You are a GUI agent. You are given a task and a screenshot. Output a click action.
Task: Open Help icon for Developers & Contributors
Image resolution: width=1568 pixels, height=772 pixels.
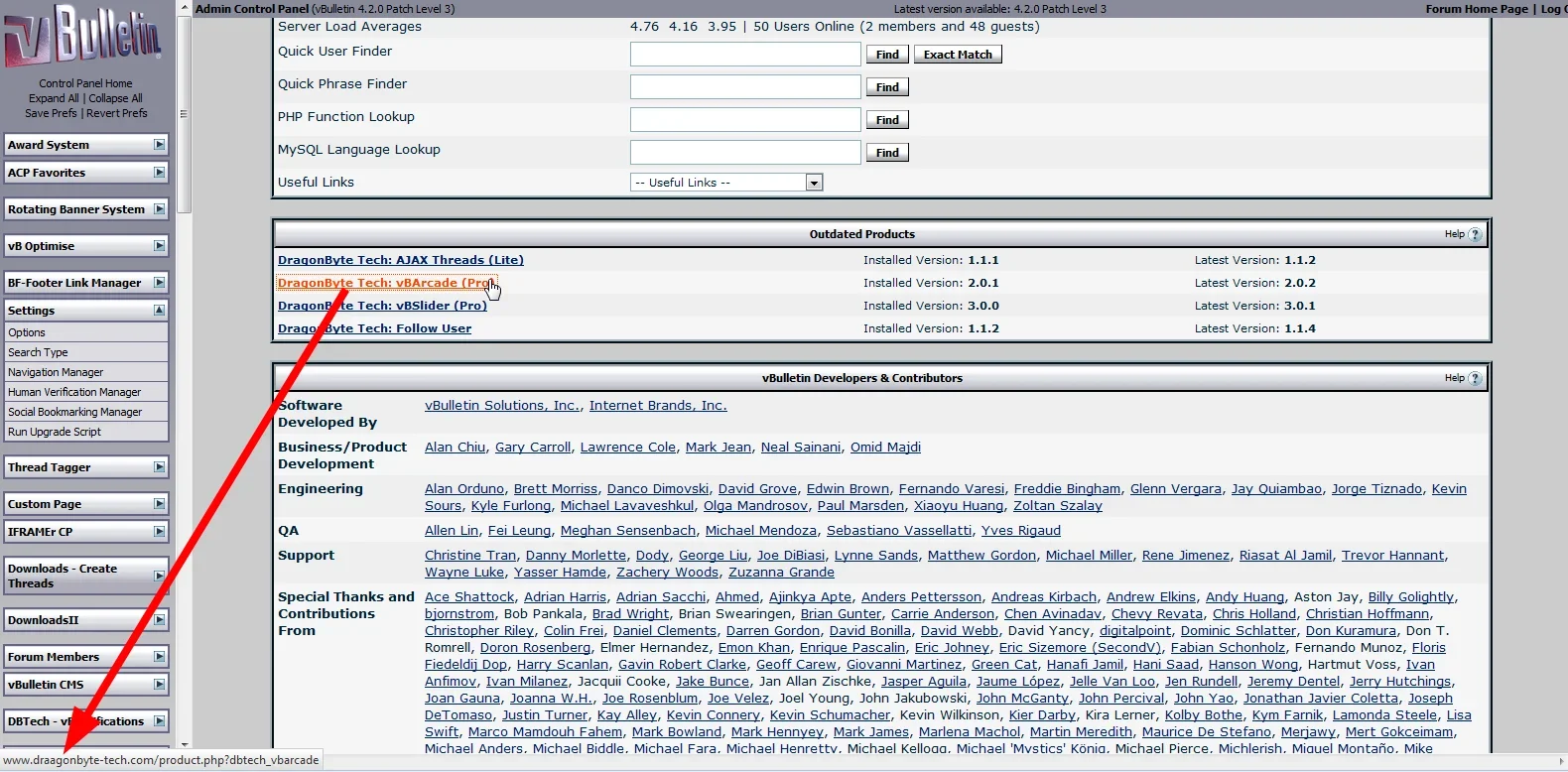coord(1475,378)
